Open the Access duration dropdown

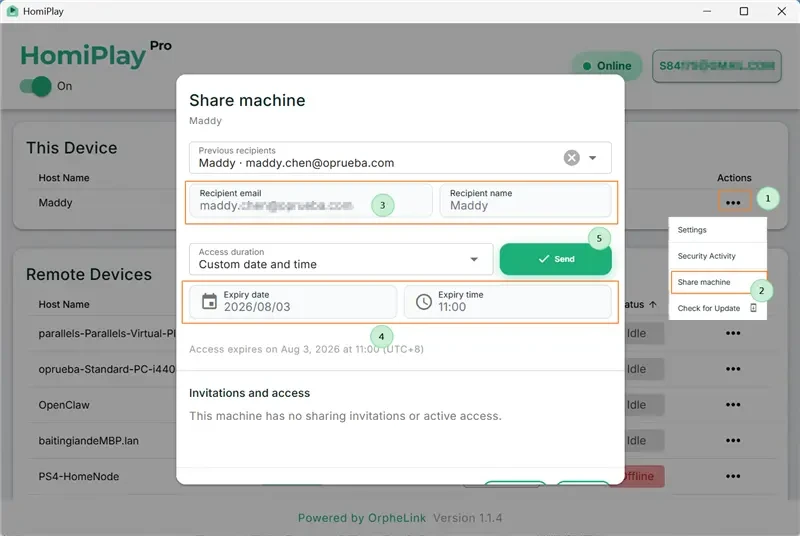[341, 259]
